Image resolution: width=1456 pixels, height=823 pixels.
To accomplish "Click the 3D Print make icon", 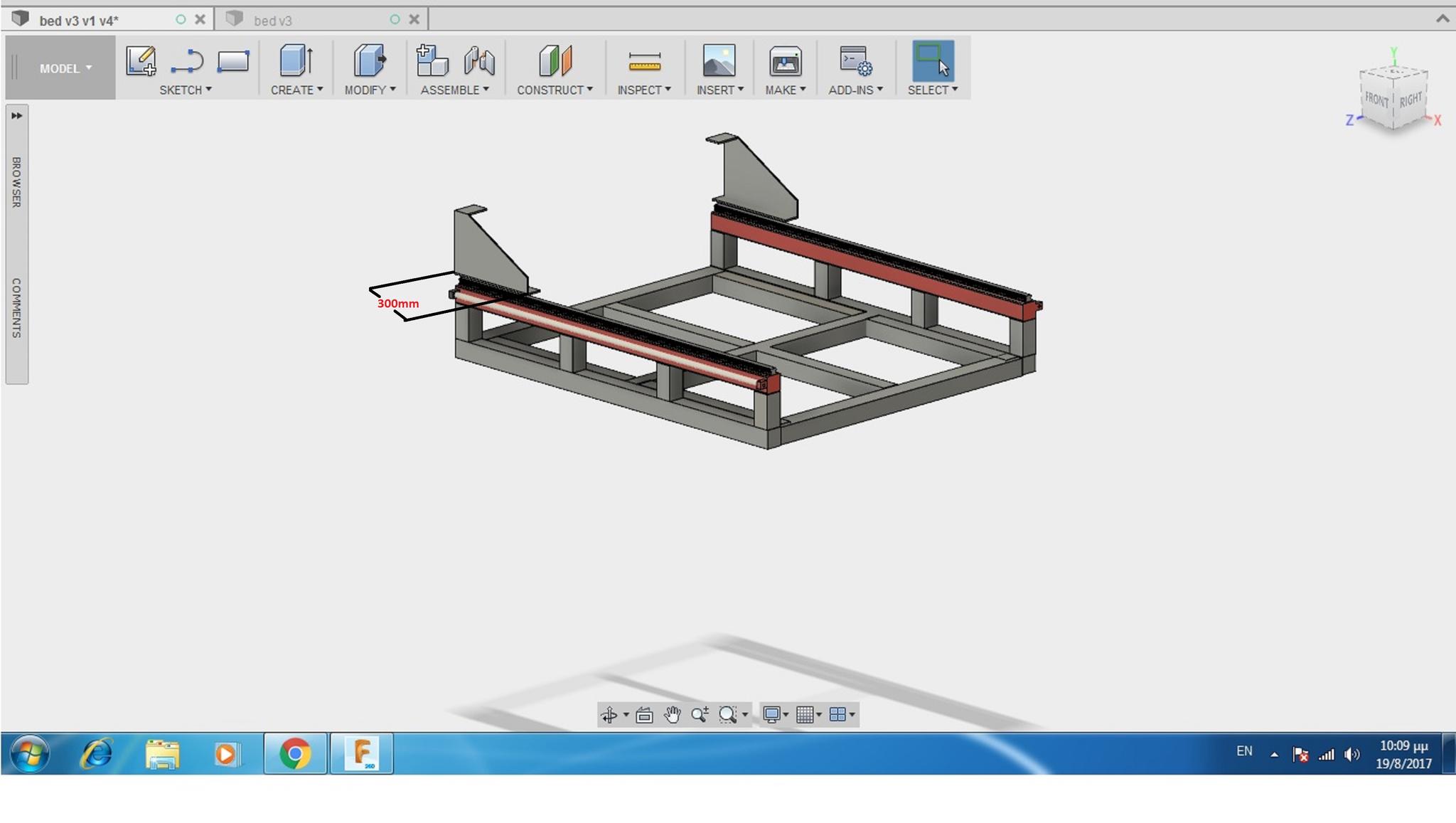I will [785, 61].
